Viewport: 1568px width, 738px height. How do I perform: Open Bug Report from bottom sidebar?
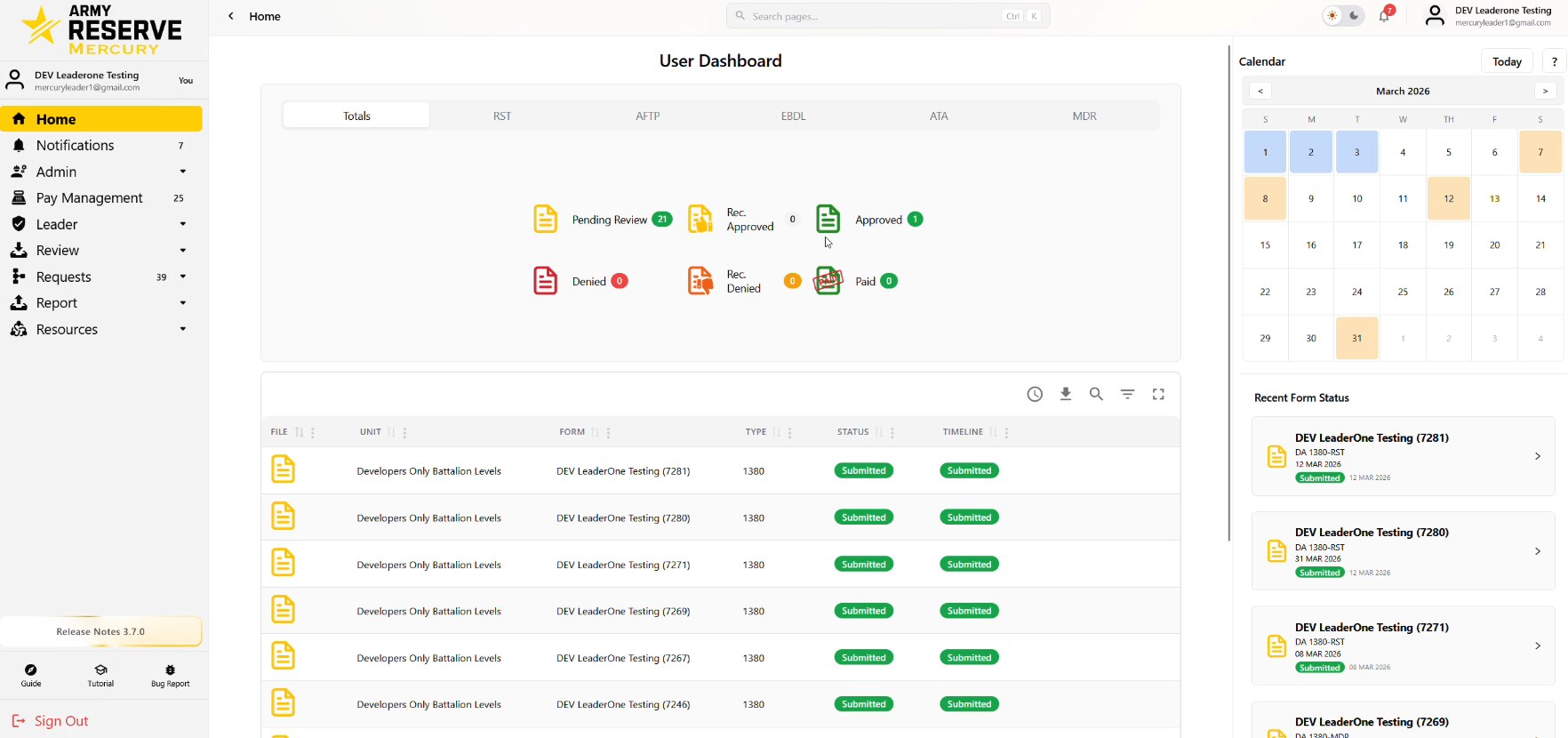click(170, 675)
